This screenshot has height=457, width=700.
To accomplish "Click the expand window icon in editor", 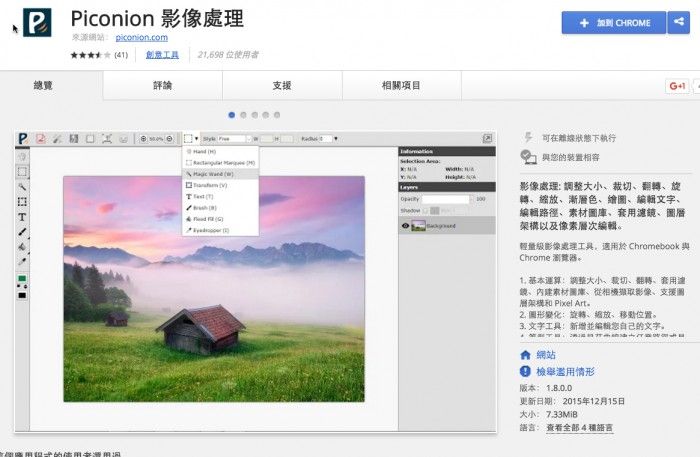I will [489, 138].
